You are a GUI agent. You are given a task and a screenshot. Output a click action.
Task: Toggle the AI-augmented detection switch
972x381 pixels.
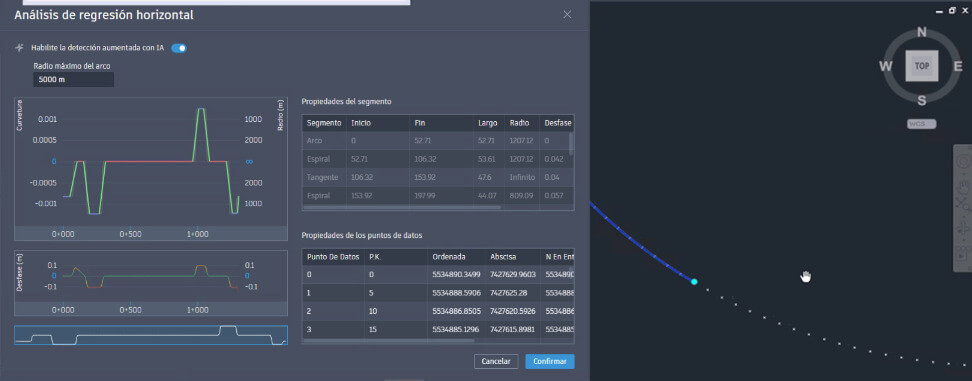179,48
